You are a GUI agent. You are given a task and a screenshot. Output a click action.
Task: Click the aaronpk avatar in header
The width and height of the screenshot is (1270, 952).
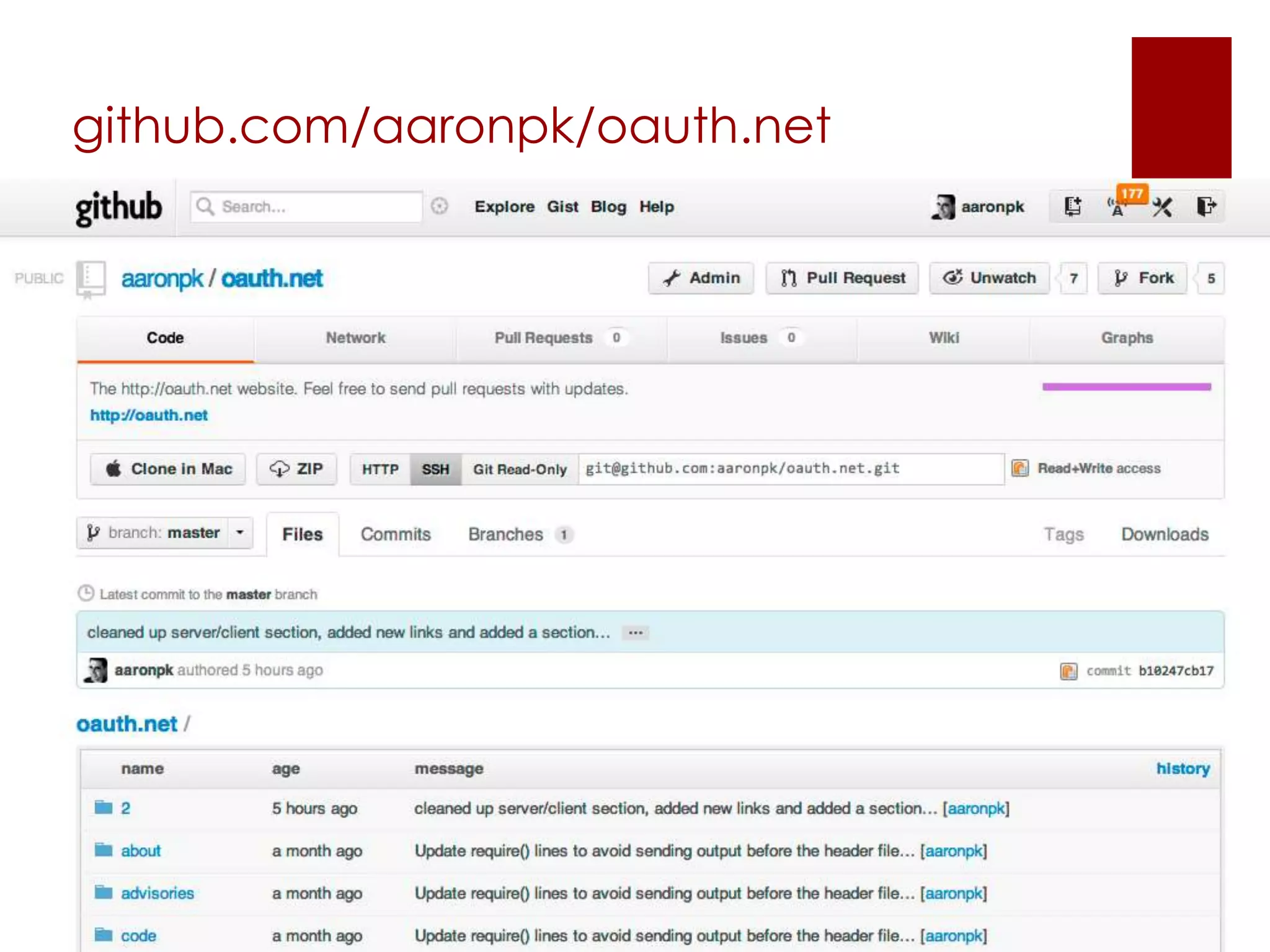click(x=943, y=207)
